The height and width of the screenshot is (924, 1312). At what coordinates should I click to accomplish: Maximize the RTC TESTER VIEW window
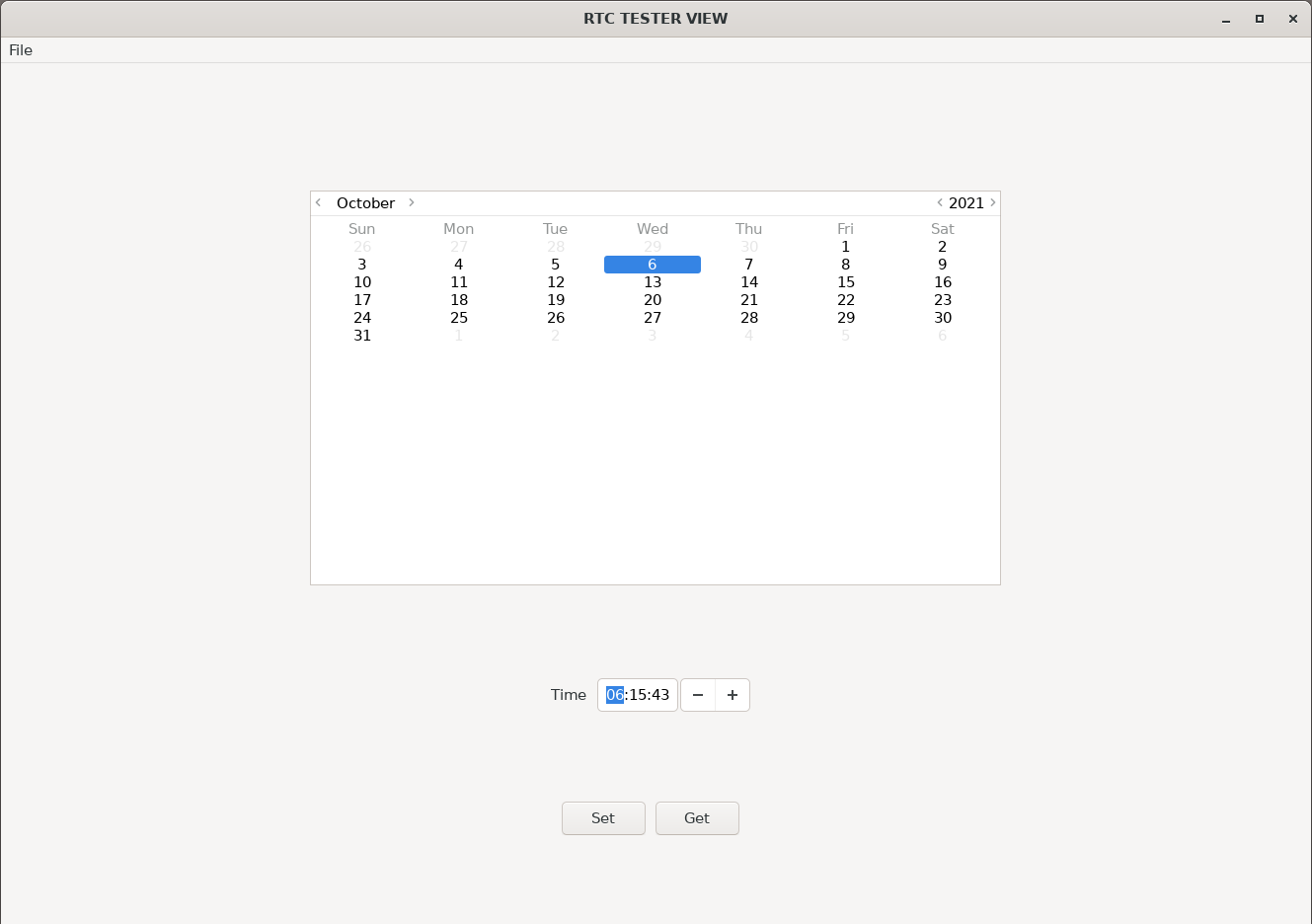(1260, 19)
